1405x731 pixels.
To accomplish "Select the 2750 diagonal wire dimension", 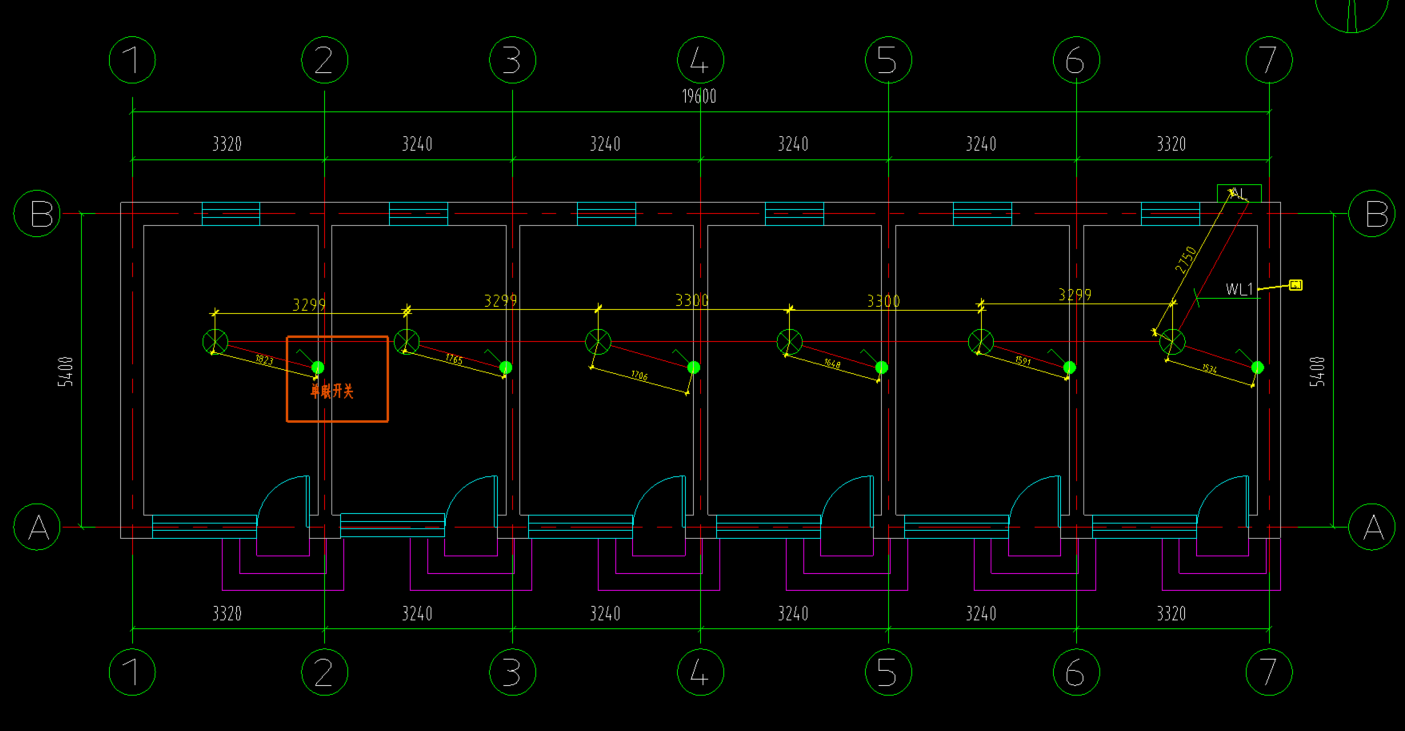I will (1186, 260).
